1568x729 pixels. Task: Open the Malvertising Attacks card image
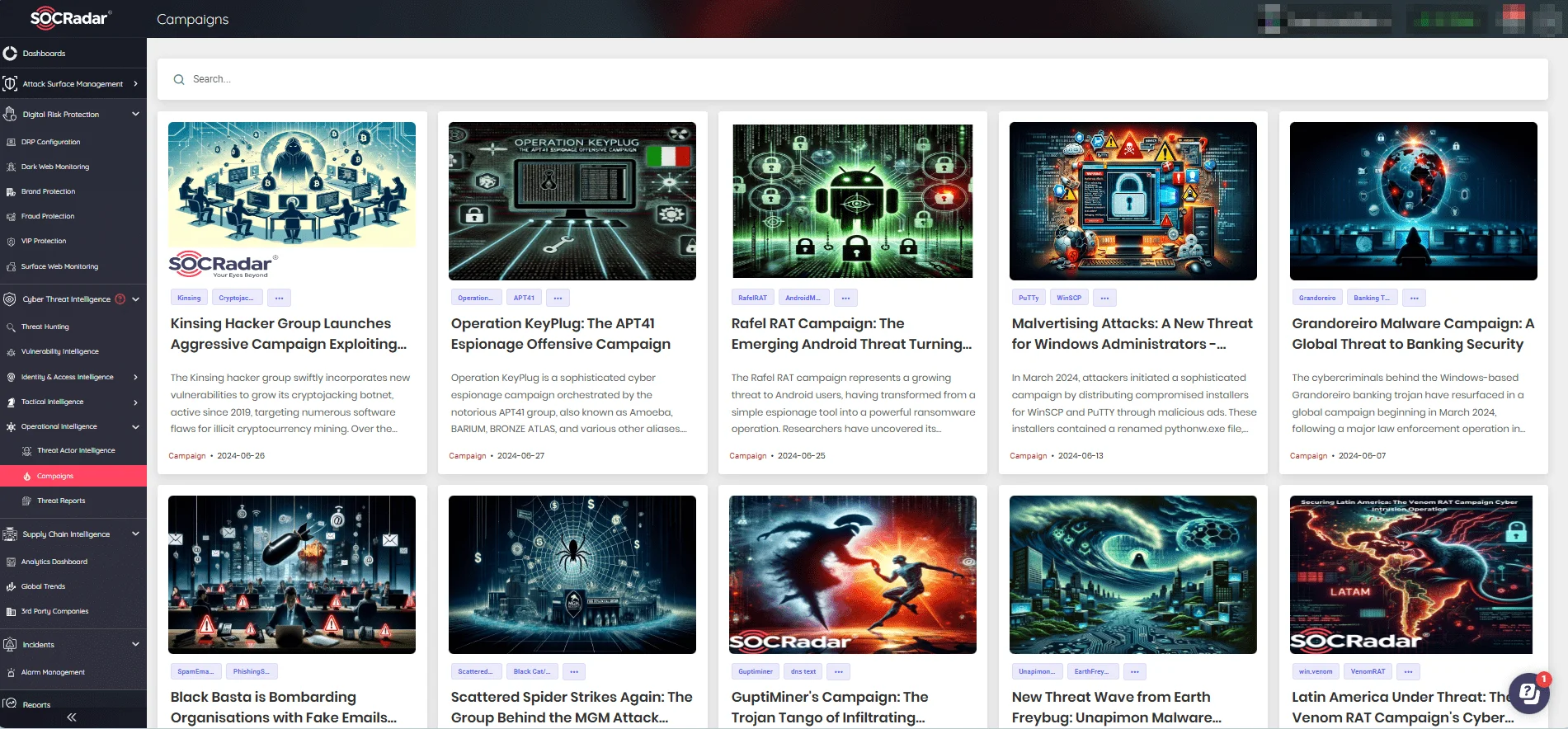coord(1133,201)
